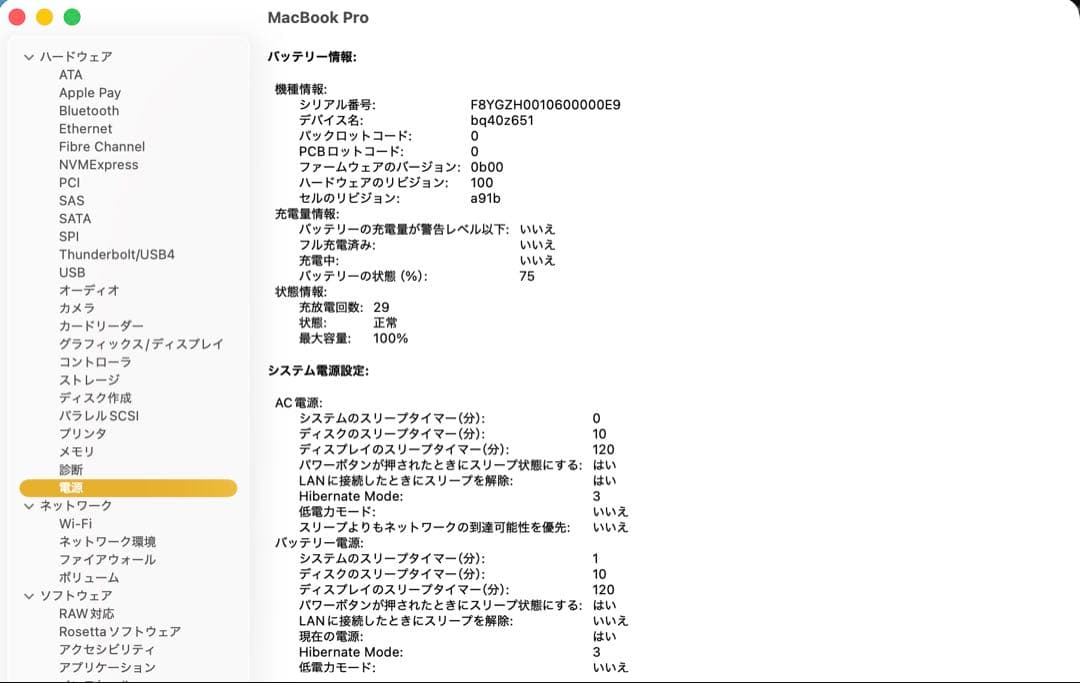The width and height of the screenshot is (1080, 683).
Task: Select Bluetooth in the hardware list
Action: (x=89, y=110)
